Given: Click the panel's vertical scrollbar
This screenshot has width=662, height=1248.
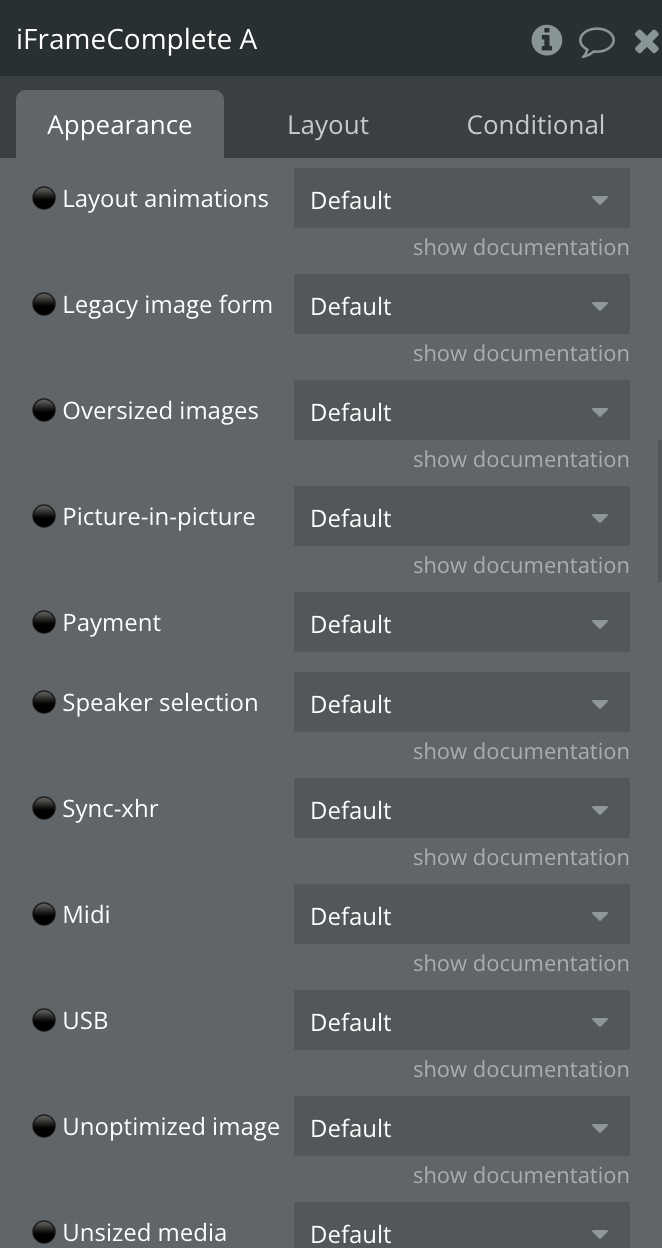Looking at the screenshot, I should pos(658,511).
